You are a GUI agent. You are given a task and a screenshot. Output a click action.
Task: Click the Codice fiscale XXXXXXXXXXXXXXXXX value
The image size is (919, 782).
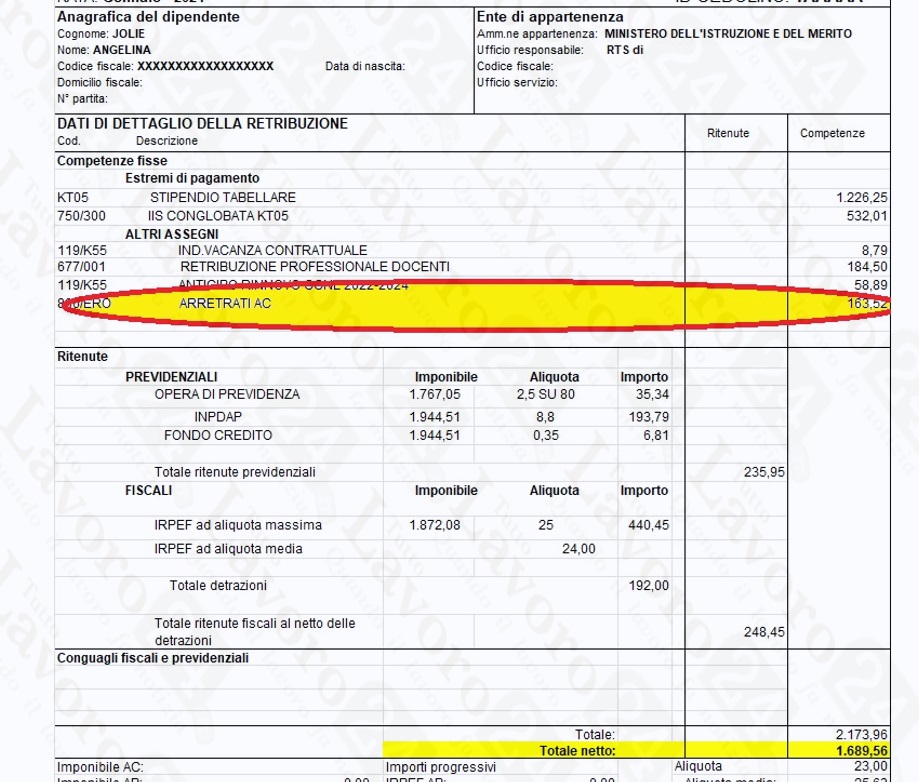pos(206,66)
